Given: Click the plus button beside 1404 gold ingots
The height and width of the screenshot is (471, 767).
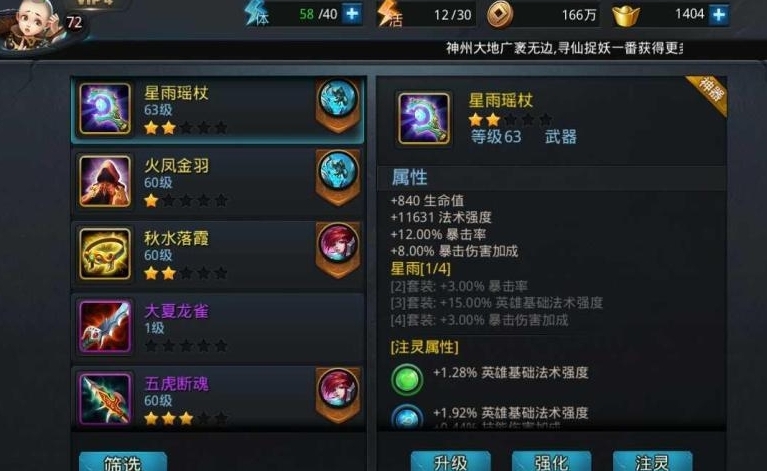Looking at the screenshot, I should [719, 15].
